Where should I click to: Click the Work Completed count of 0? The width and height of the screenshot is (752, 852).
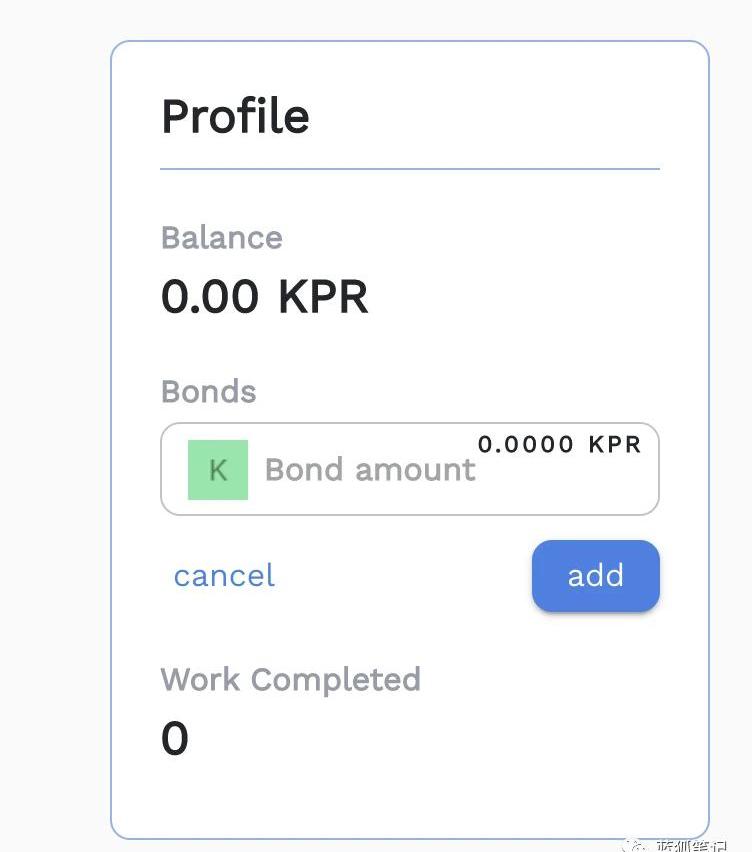click(x=174, y=740)
